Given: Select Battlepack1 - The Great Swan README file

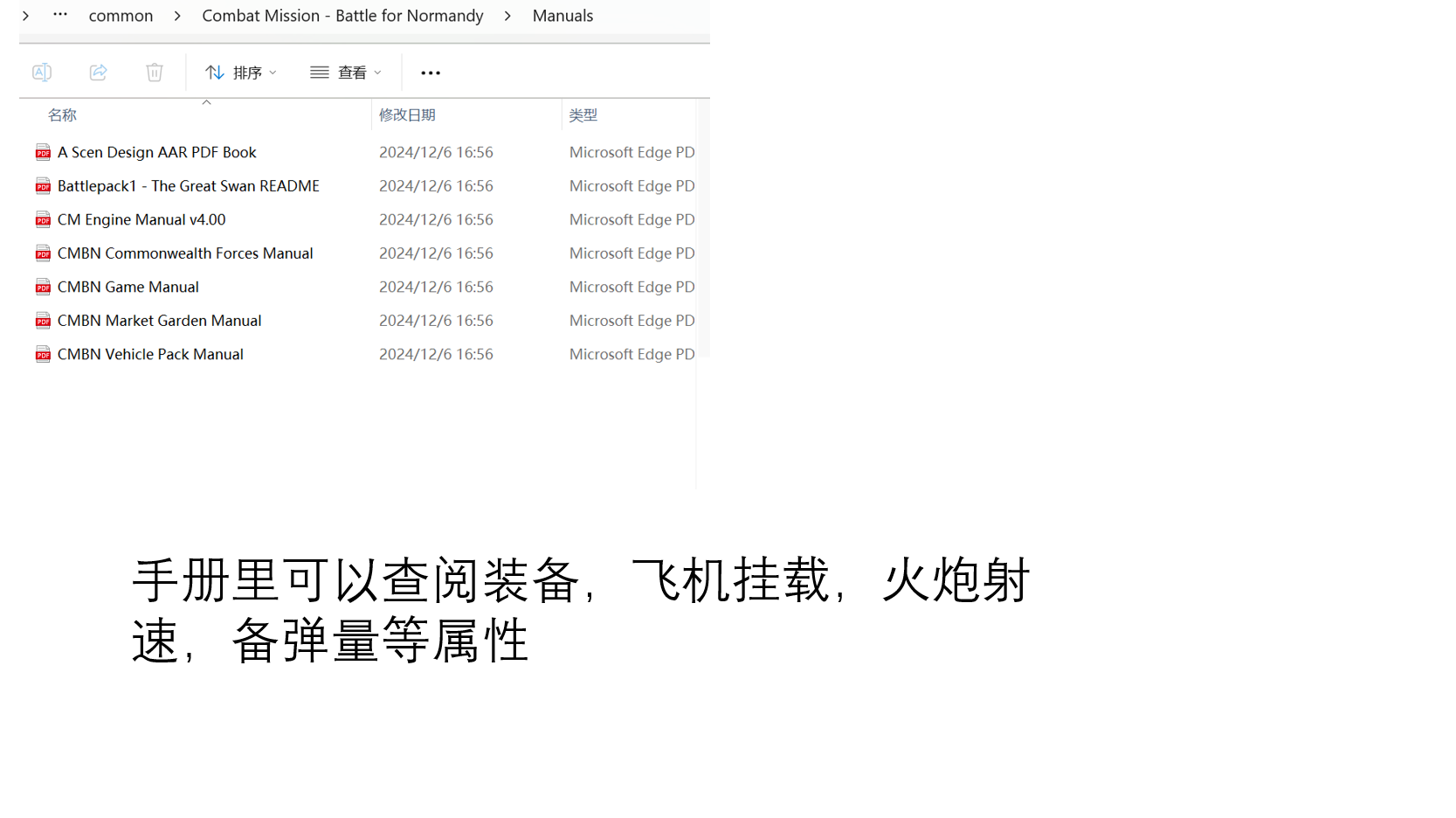Looking at the screenshot, I should pyautogui.click(x=188, y=186).
